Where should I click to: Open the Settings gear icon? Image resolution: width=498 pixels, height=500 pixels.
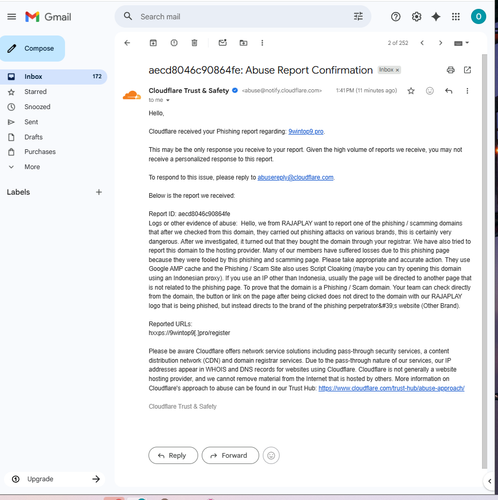[416, 17]
